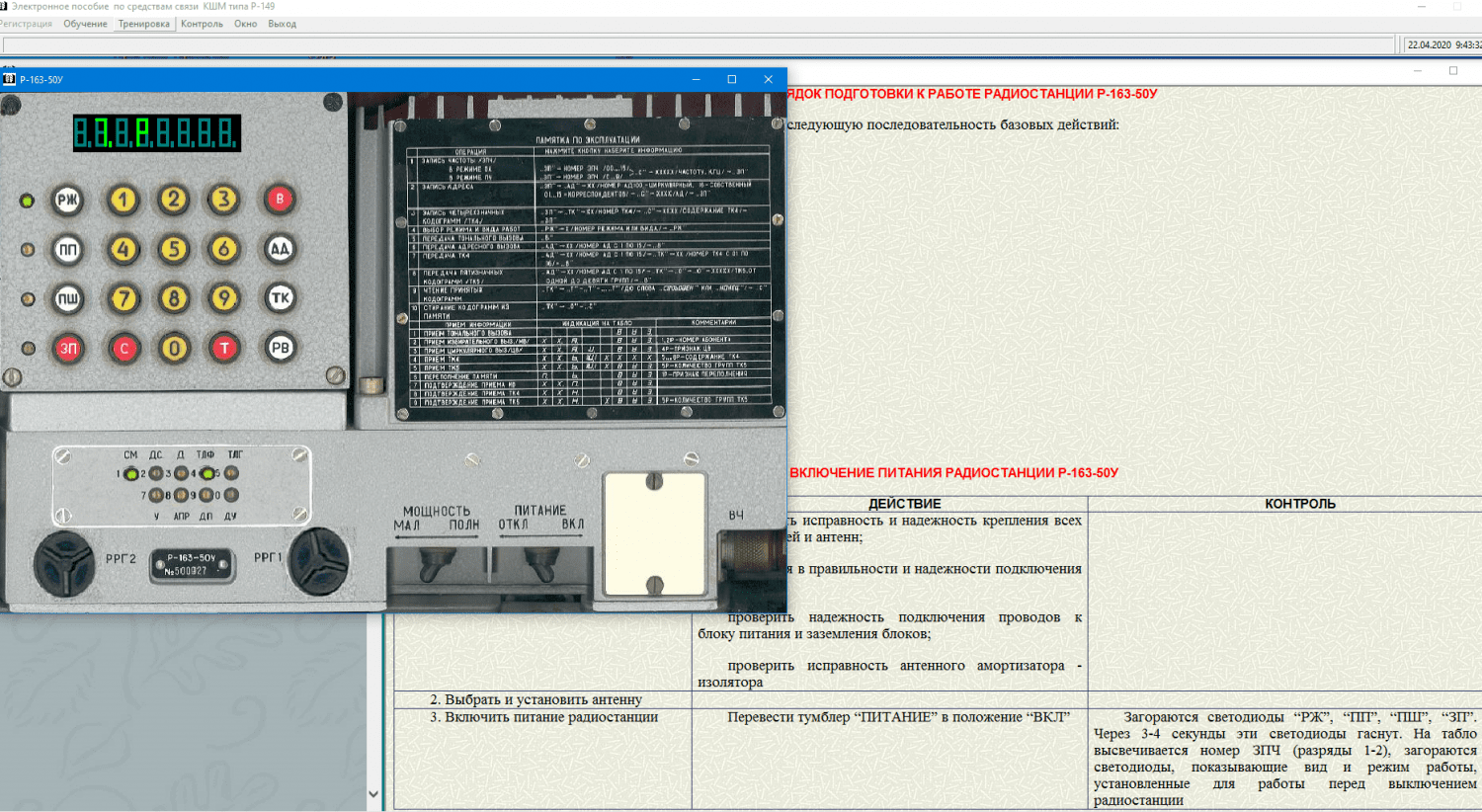
Task: Click the ПШ keypad button
Action: (x=67, y=299)
